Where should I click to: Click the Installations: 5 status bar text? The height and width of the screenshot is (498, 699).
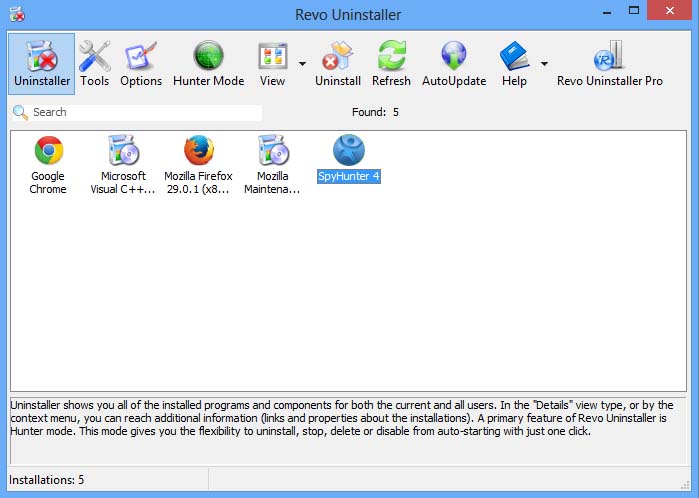click(46, 480)
